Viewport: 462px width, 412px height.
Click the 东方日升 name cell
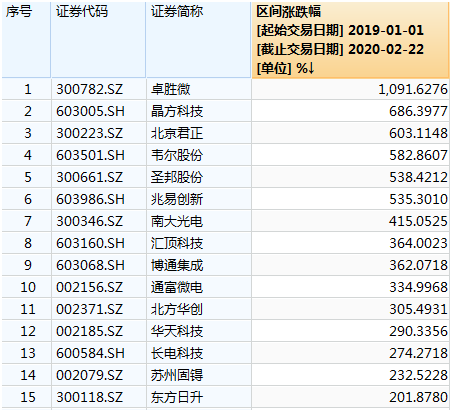coord(199,397)
